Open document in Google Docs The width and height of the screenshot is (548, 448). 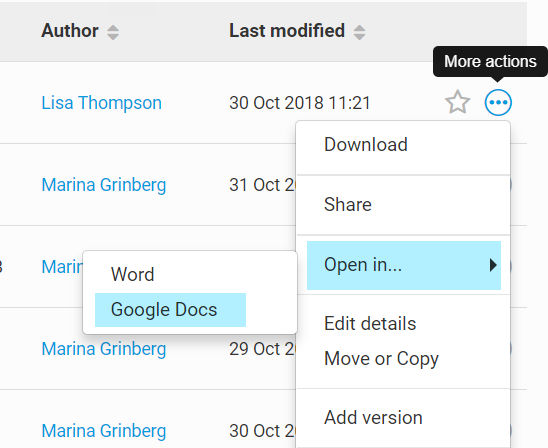(170, 310)
